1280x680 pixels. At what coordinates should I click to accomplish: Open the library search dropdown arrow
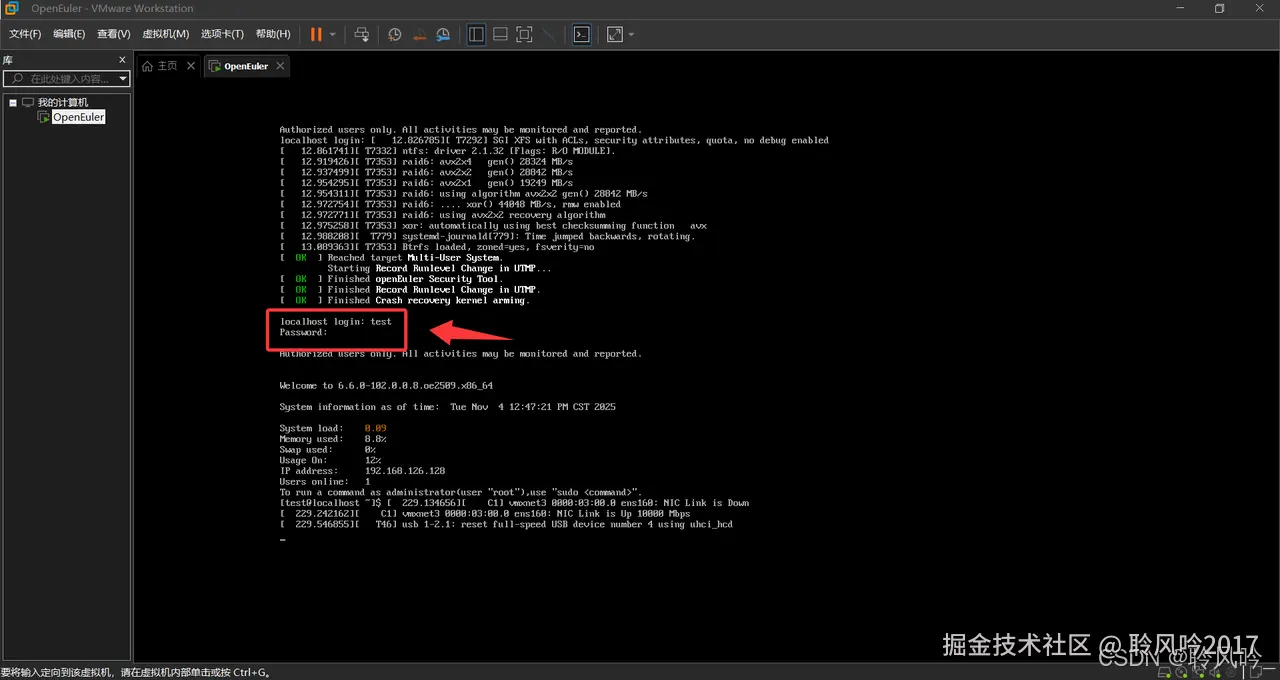pyautogui.click(x=123, y=78)
